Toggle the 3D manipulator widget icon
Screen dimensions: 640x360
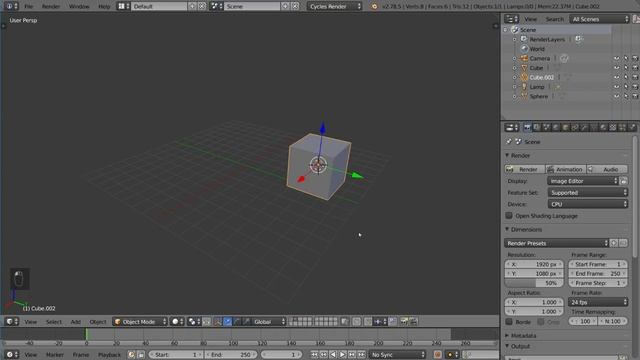click(x=218, y=322)
